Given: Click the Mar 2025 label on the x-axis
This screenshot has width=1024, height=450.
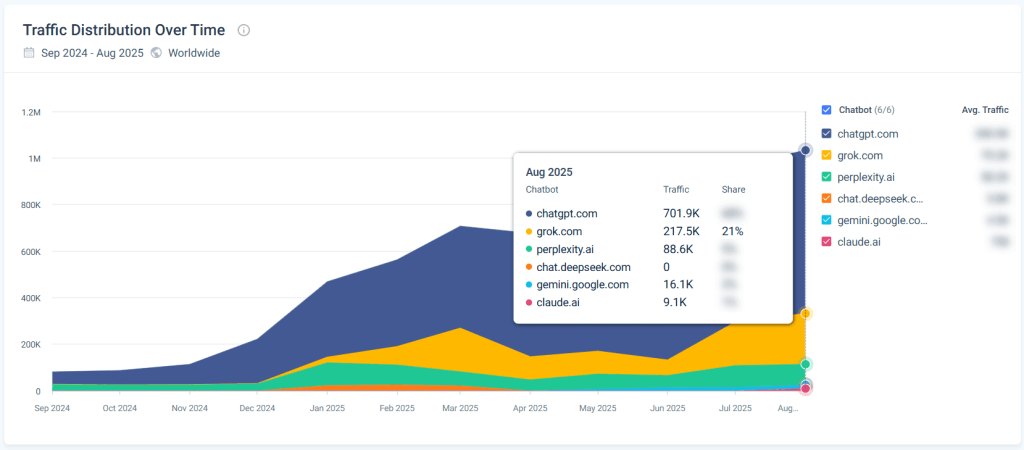Looking at the screenshot, I should click(459, 408).
